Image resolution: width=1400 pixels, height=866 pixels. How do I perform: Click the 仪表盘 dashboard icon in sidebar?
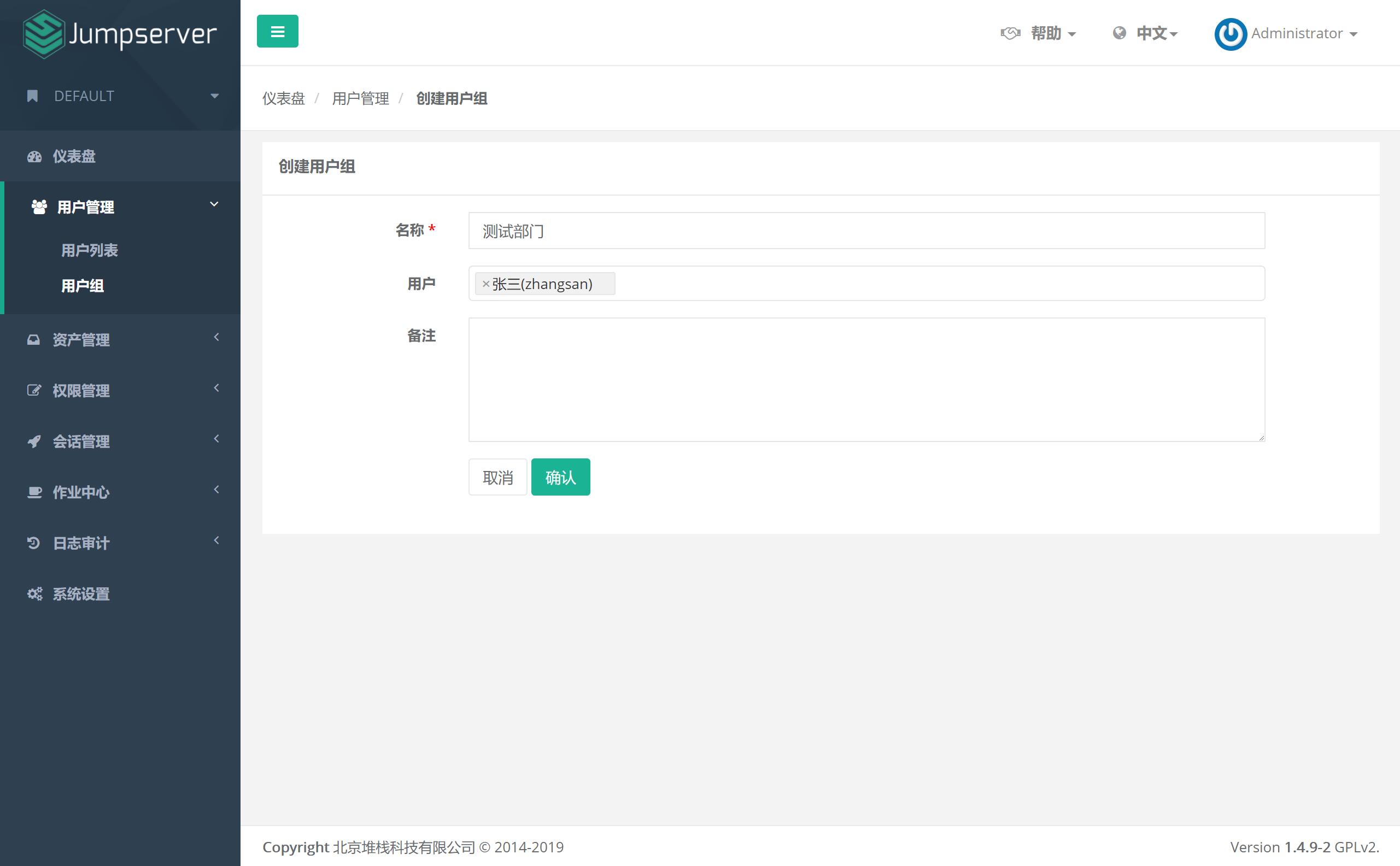34,156
